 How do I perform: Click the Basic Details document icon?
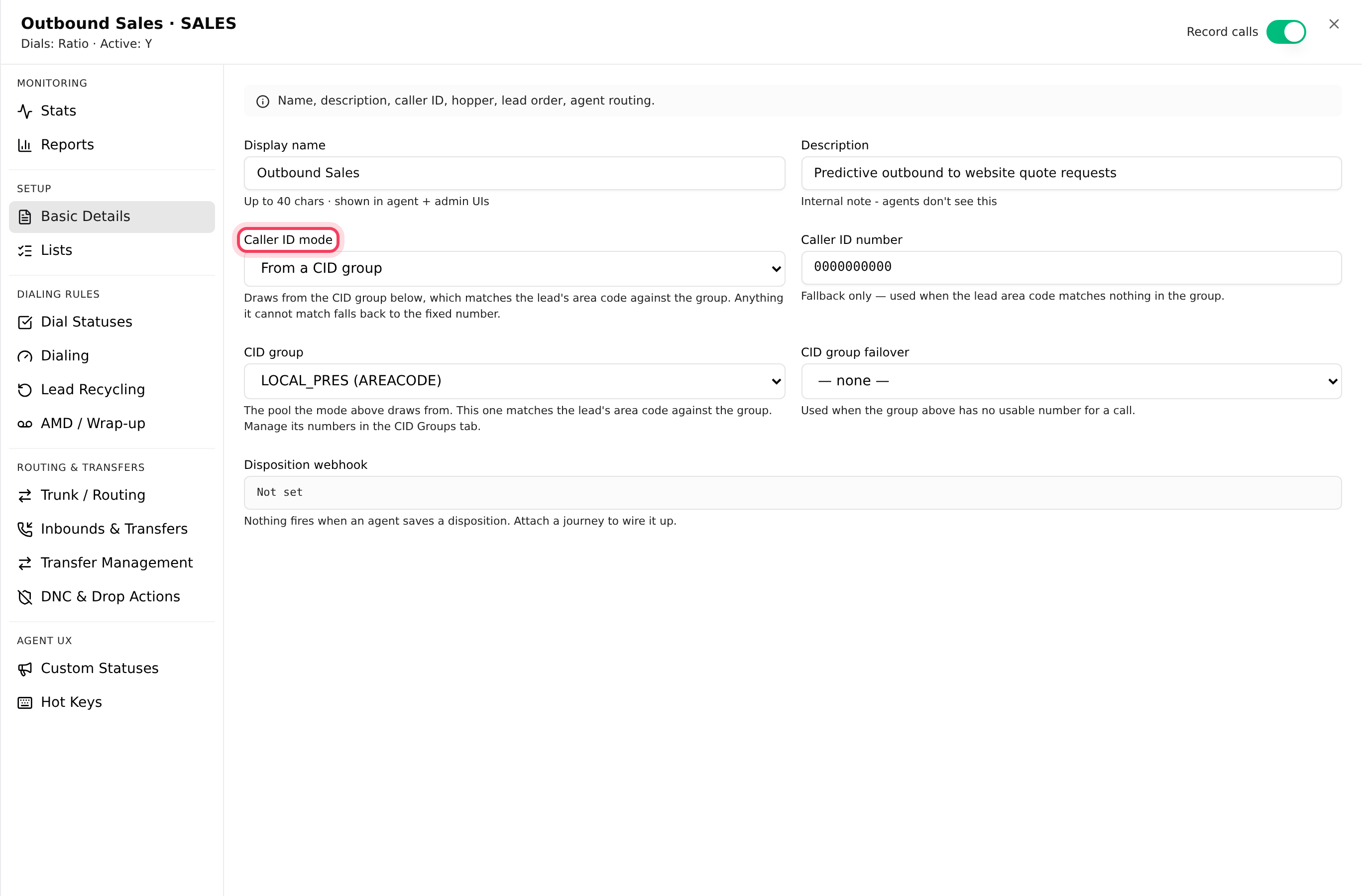(x=24, y=217)
